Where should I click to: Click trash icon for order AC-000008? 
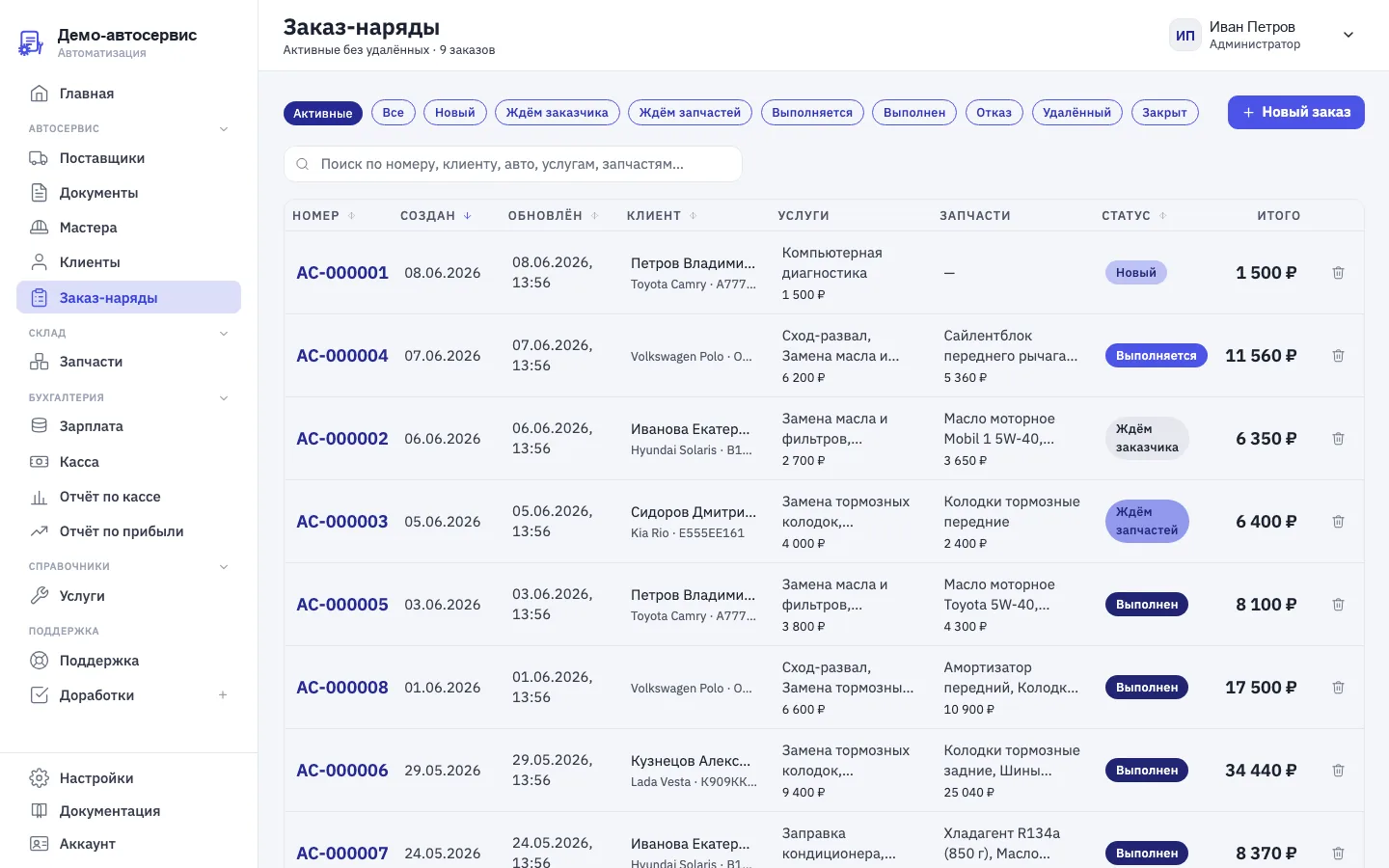pos(1338,688)
